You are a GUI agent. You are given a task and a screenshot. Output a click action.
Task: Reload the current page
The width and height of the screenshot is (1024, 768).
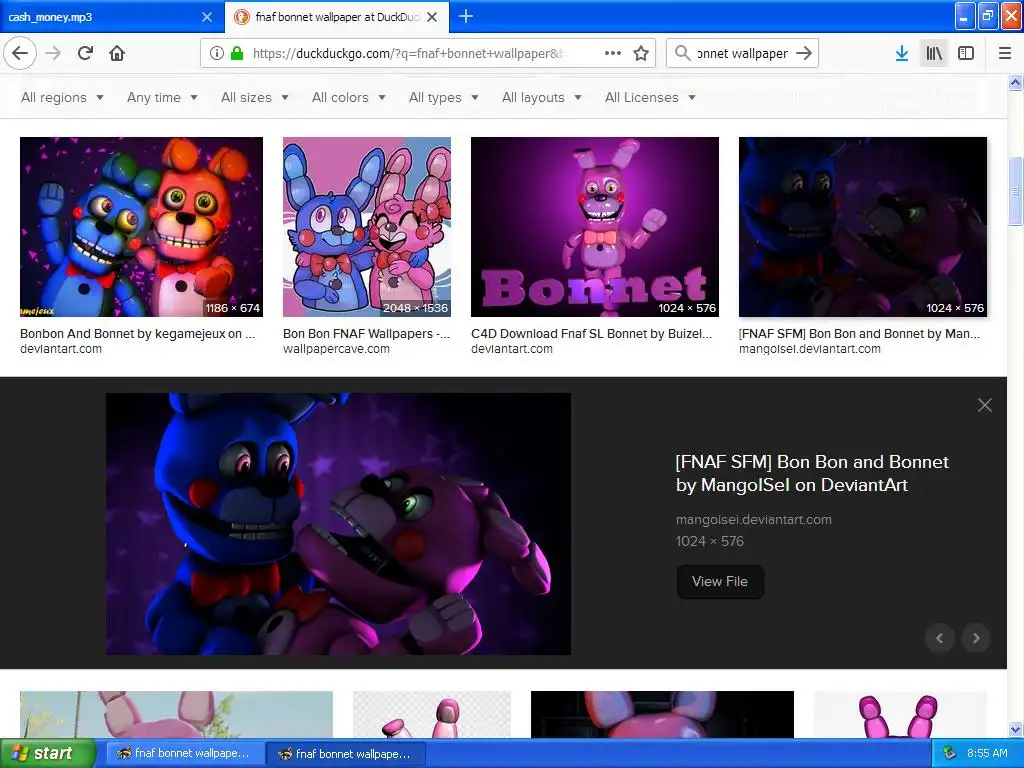click(x=86, y=53)
